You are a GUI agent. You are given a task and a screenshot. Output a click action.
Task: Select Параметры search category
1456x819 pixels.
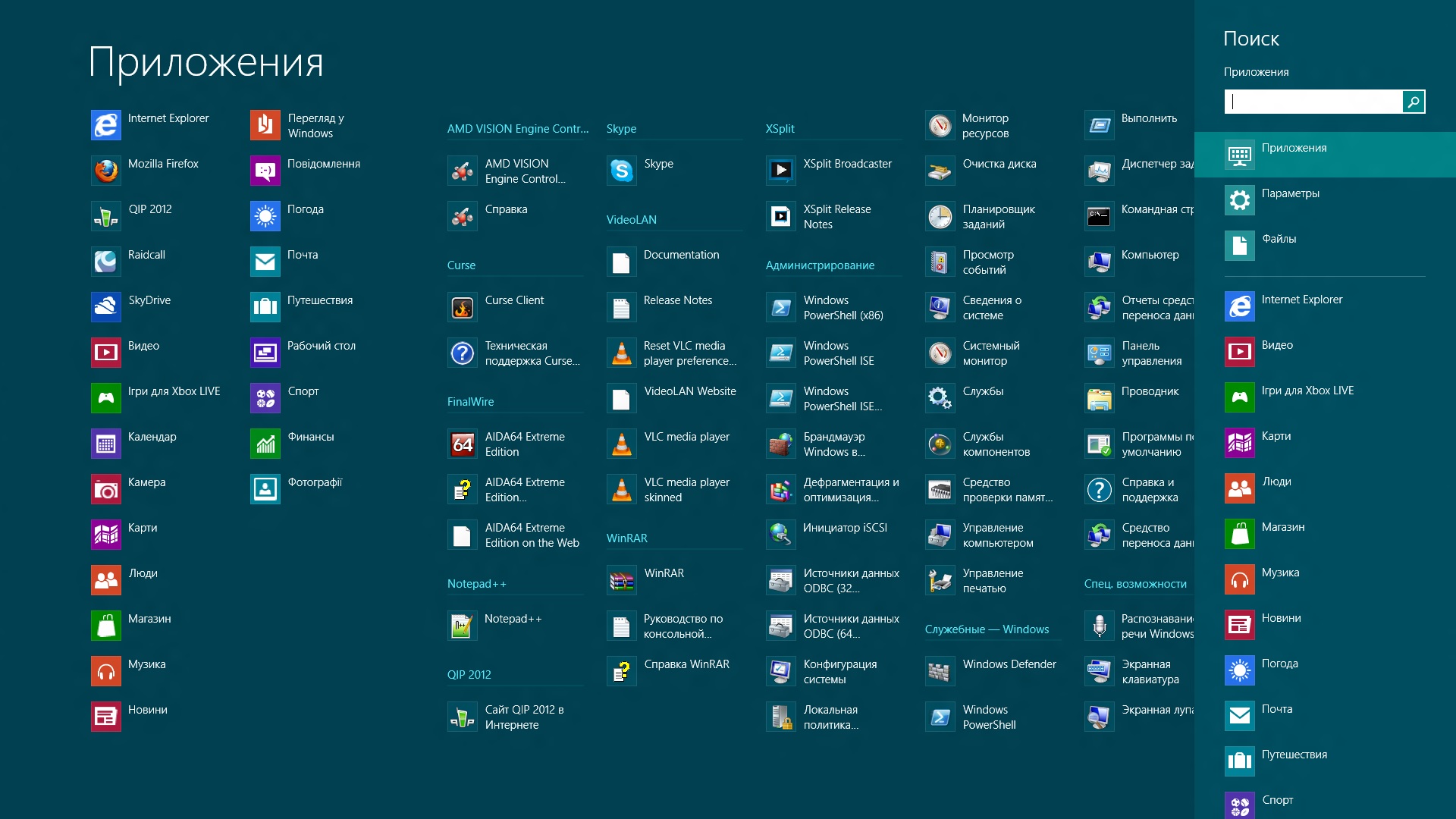tap(1325, 200)
